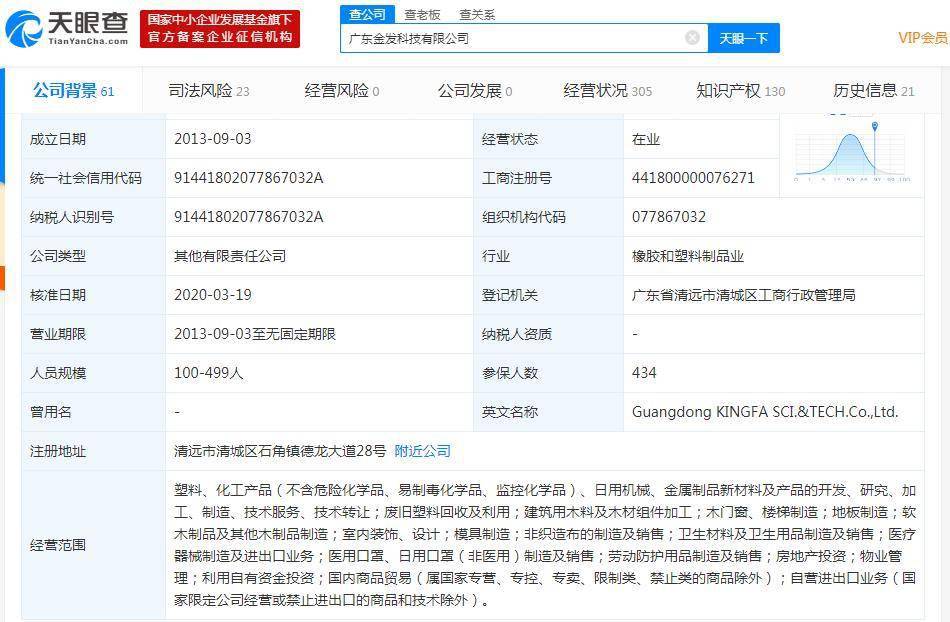Click the 天眼一下 search button
The width and height of the screenshot is (950, 622).
click(x=743, y=38)
